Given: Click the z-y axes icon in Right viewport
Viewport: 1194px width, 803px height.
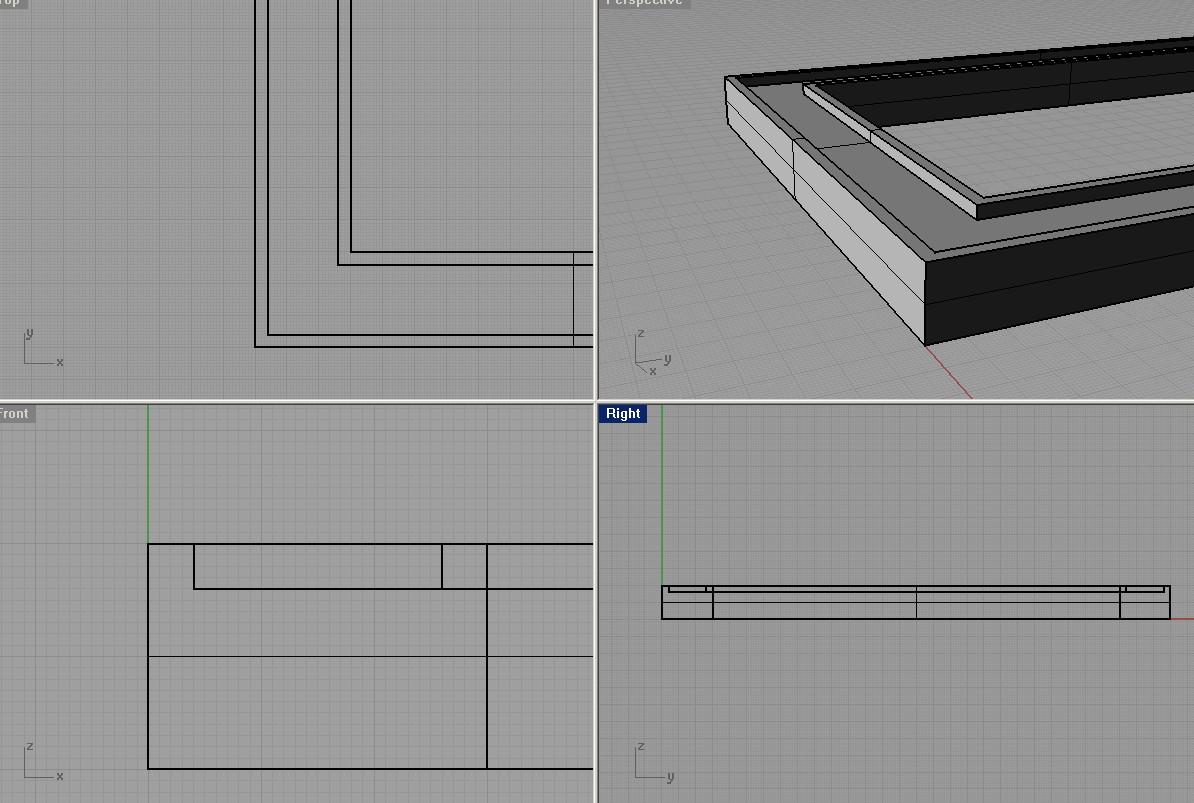Looking at the screenshot, I should 650,762.
